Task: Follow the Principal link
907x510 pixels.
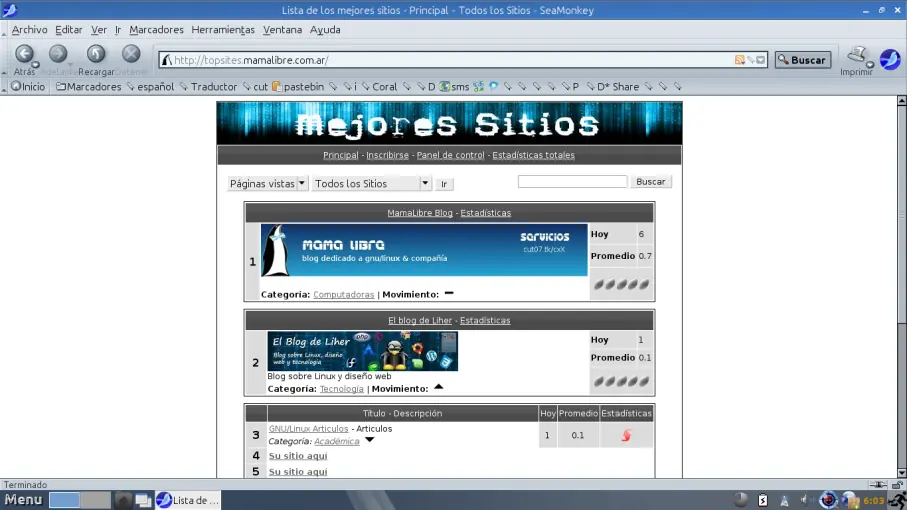Action: point(341,155)
